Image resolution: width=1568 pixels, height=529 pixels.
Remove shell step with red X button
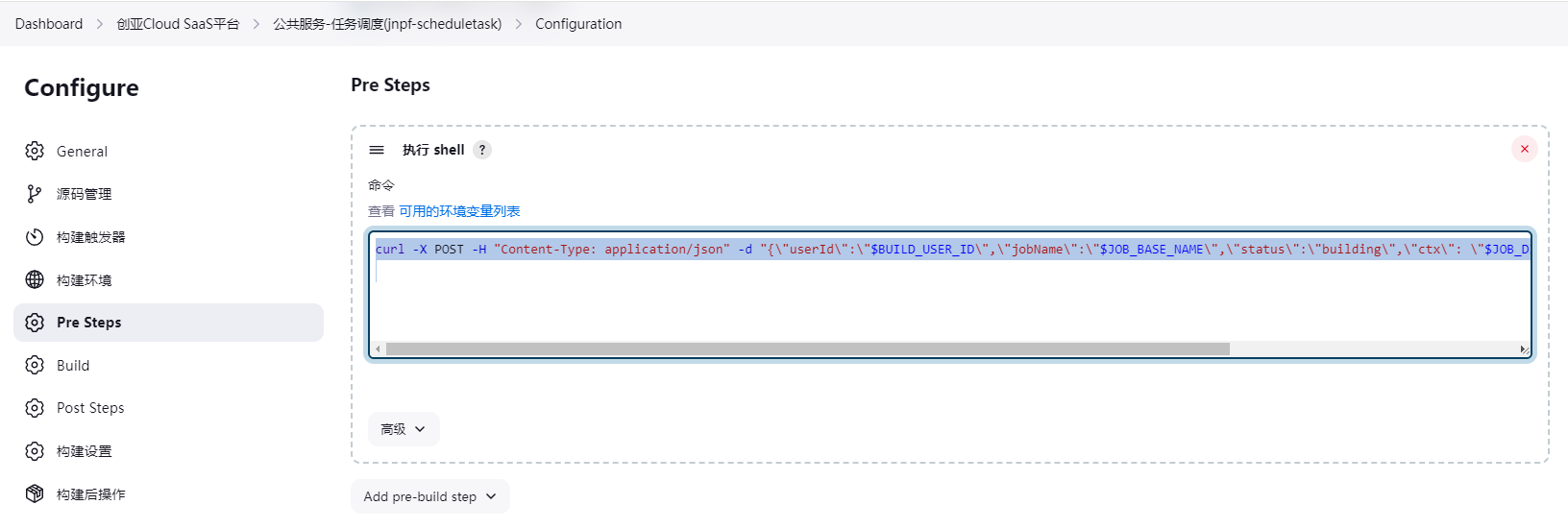coord(1524,149)
